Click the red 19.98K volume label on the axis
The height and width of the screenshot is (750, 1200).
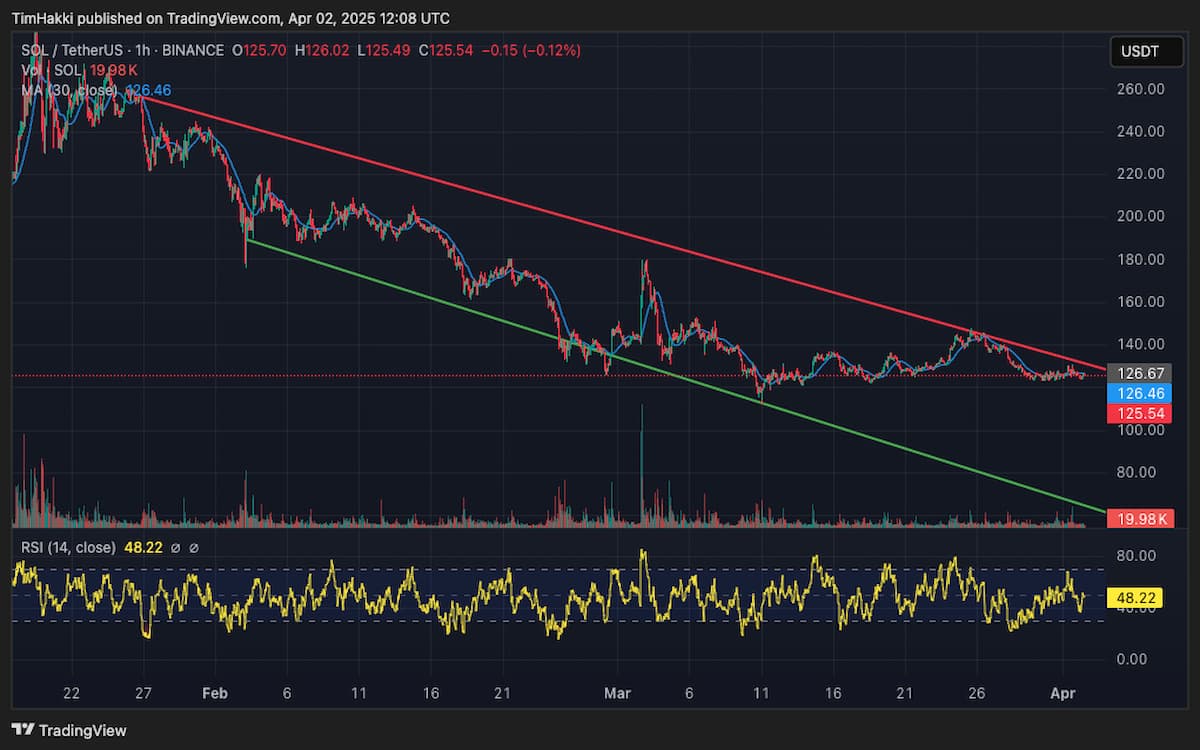tap(1139, 519)
